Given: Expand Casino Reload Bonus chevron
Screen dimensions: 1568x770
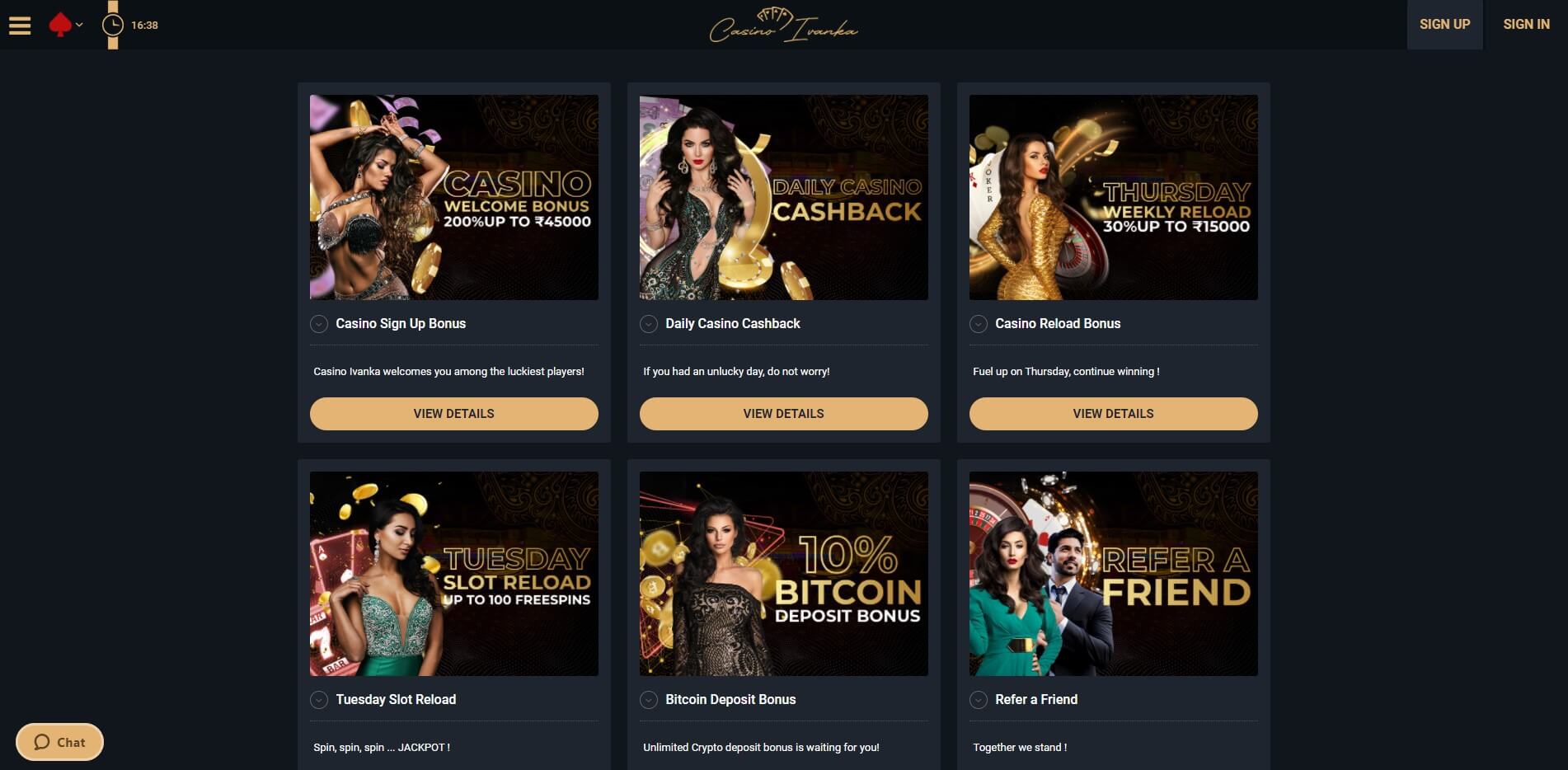Looking at the screenshot, I should [979, 324].
